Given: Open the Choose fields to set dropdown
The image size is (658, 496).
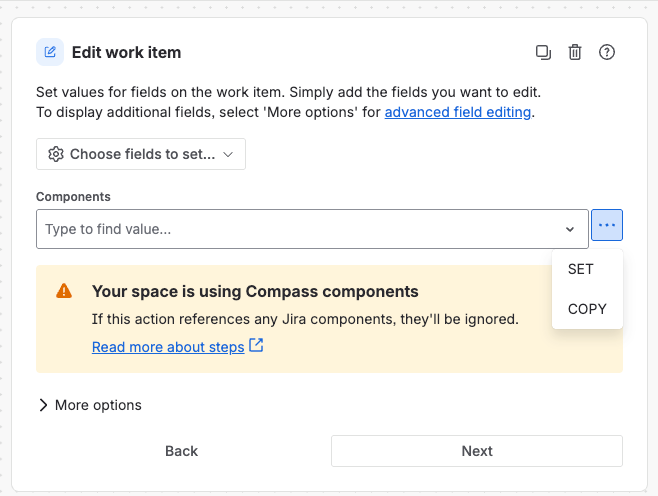Looking at the screenshot, I should pyautogui.click(x=141, y=154).
